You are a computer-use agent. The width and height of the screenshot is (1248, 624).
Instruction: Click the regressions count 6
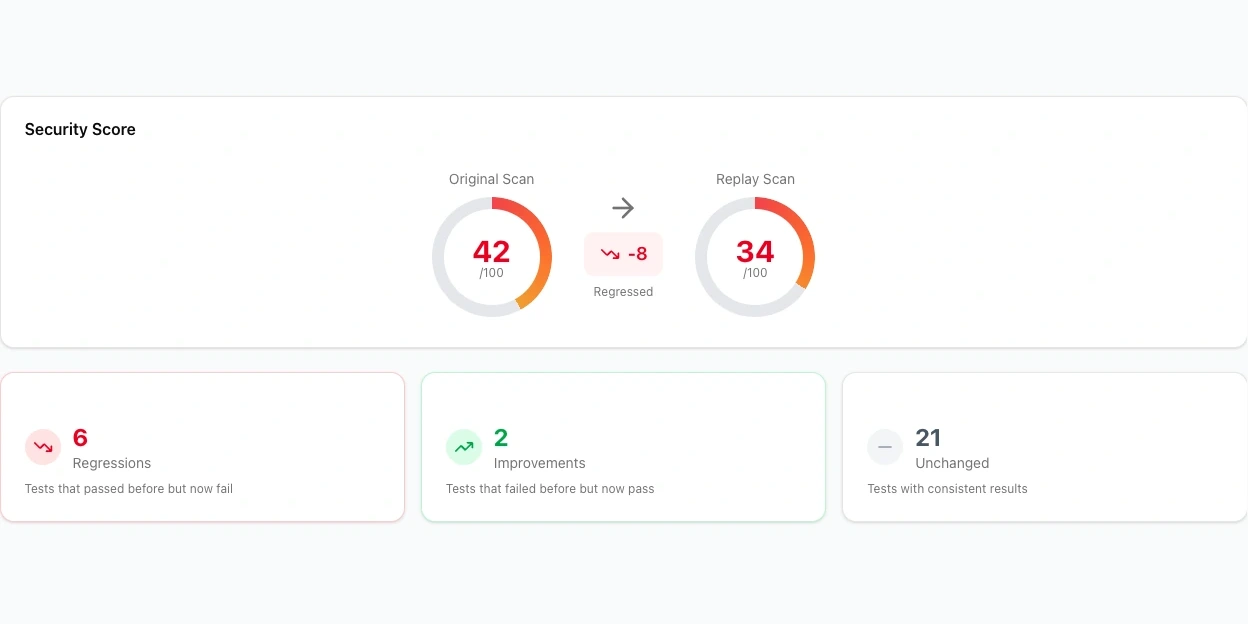point(81,437)
